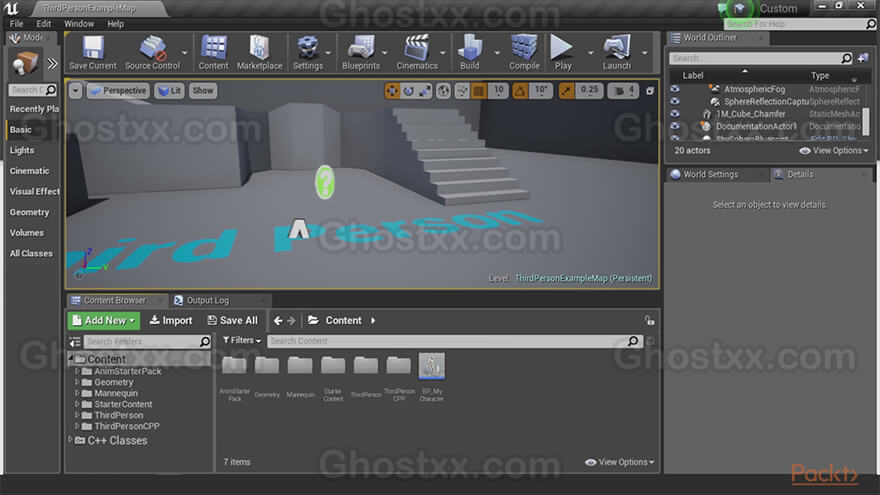Open the Help menu
This screenshot has height=495, width=880.
click(x=116, y=24)
